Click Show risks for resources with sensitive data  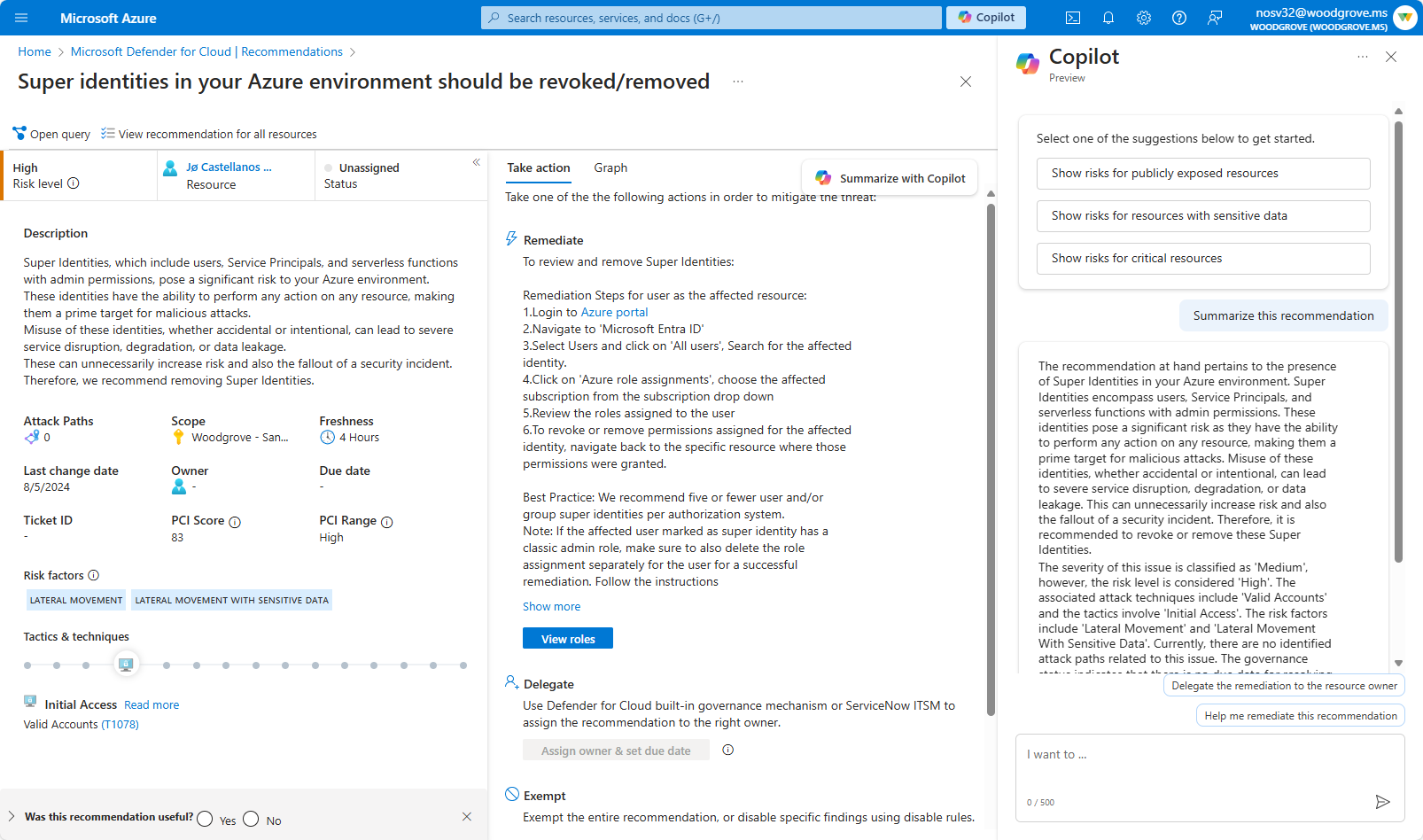[x=1203, y=216]
